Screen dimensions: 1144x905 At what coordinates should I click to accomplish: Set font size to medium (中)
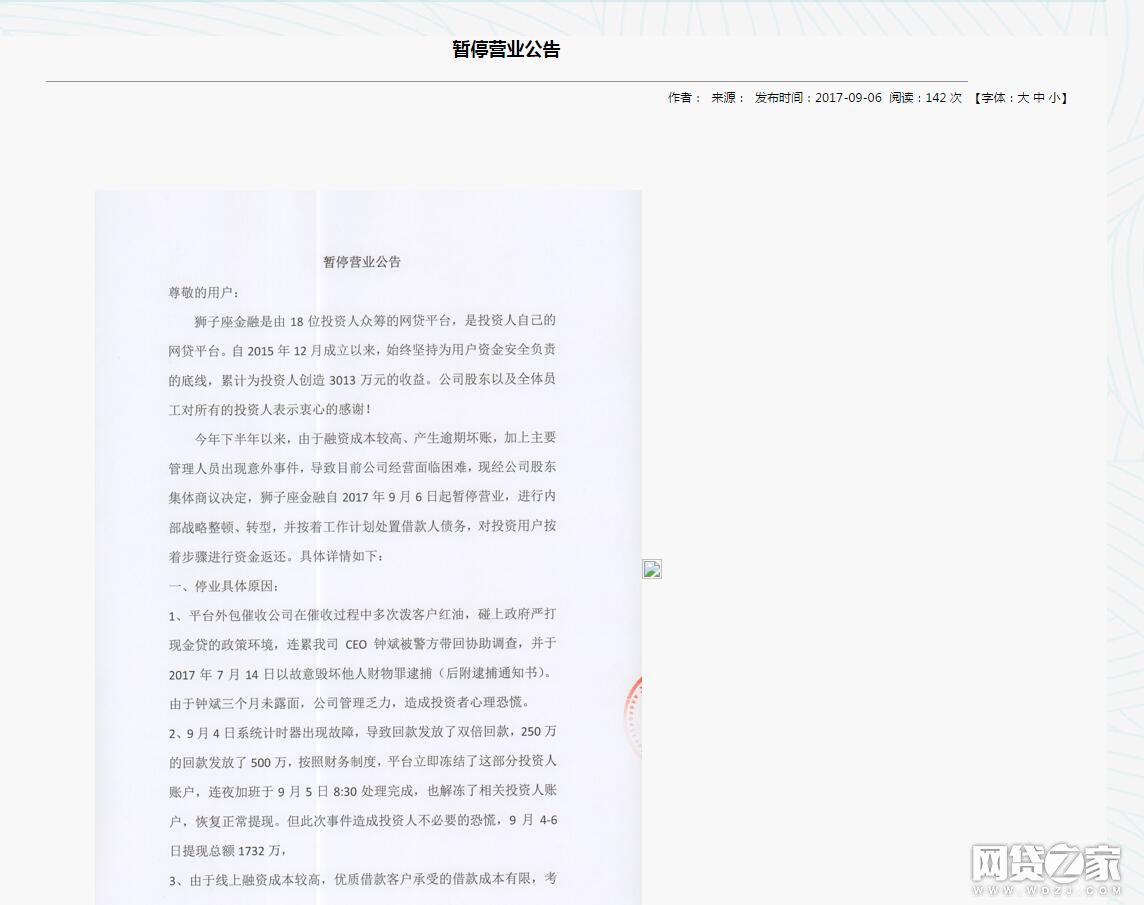pos(1039,98)
